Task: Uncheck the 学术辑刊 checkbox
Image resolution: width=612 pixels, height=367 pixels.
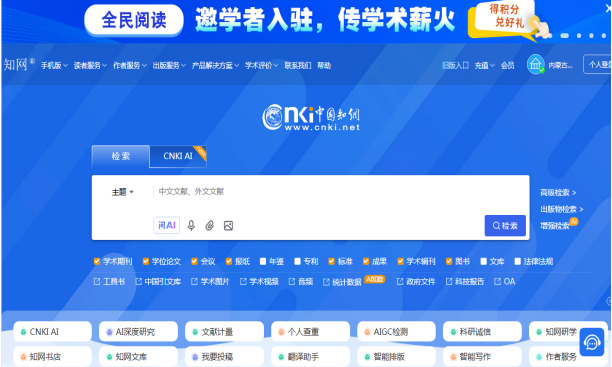Action: pyautogui.click(x=400, y=261)
